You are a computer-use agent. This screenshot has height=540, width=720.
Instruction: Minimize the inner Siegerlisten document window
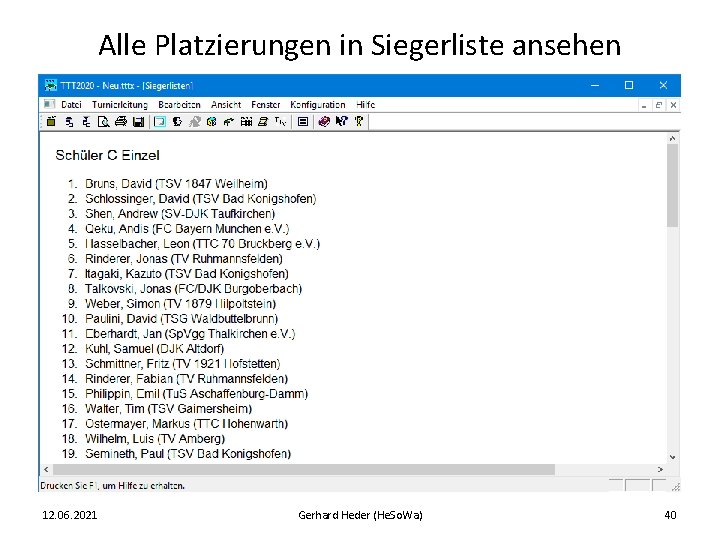point(644,105)
